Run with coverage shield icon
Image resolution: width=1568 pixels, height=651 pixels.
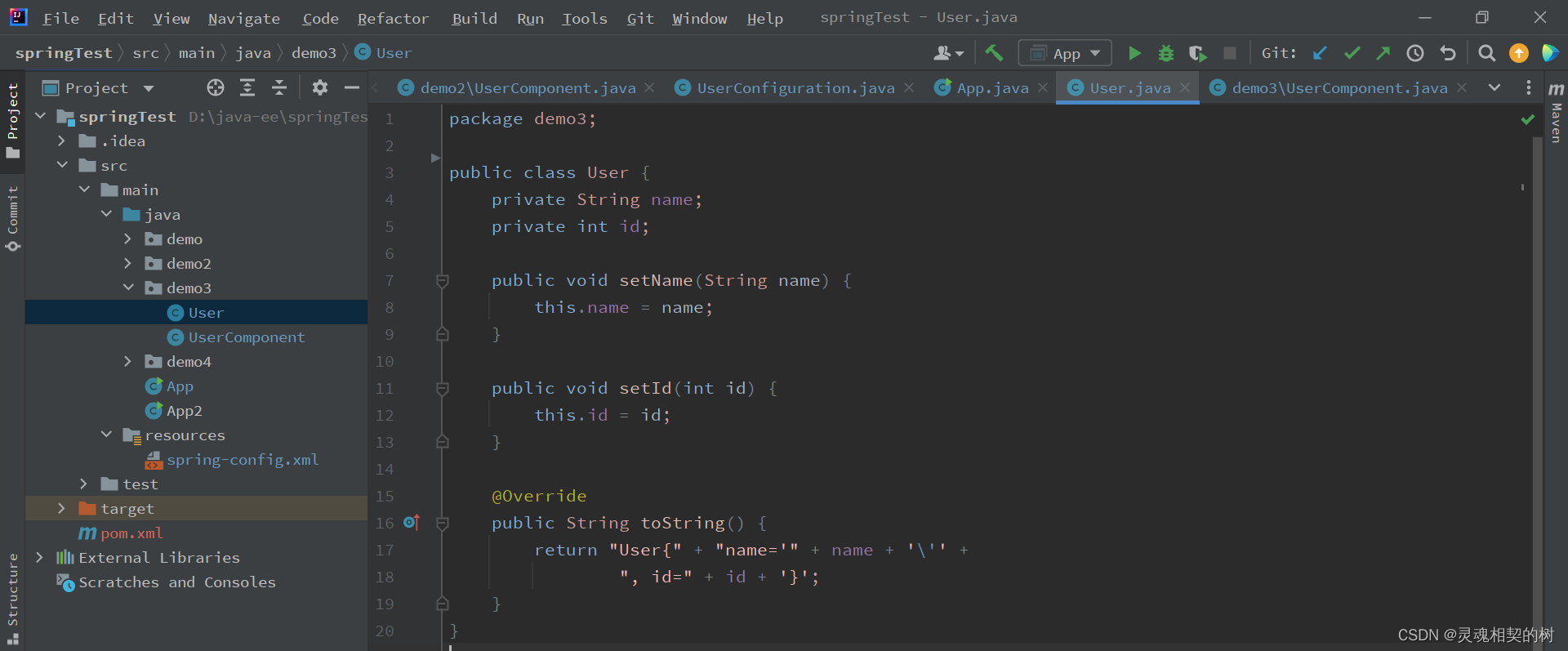(1197, 53)
